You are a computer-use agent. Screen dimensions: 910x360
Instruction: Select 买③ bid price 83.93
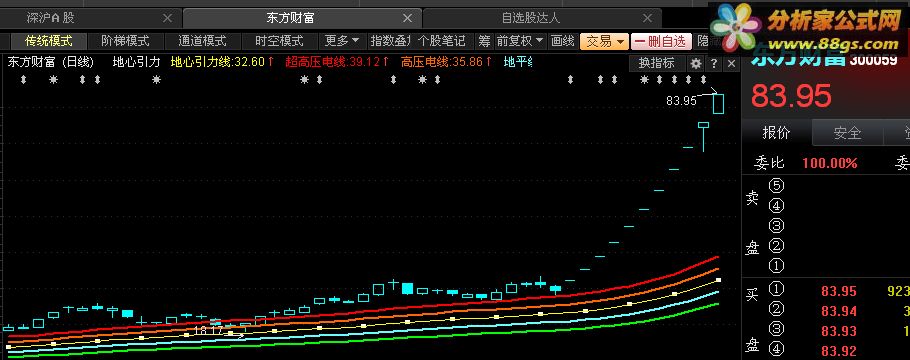pyautogui.click(x=839, y=331)
